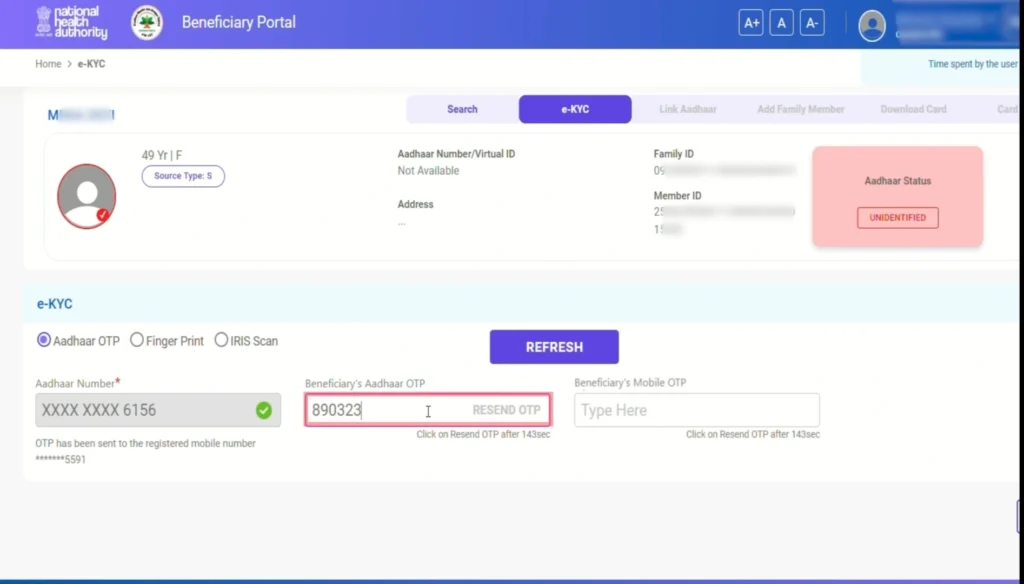Increase font size with A+ button
Screen dimensions: 1024x584
pyautogui.click(x=750, y=23)
